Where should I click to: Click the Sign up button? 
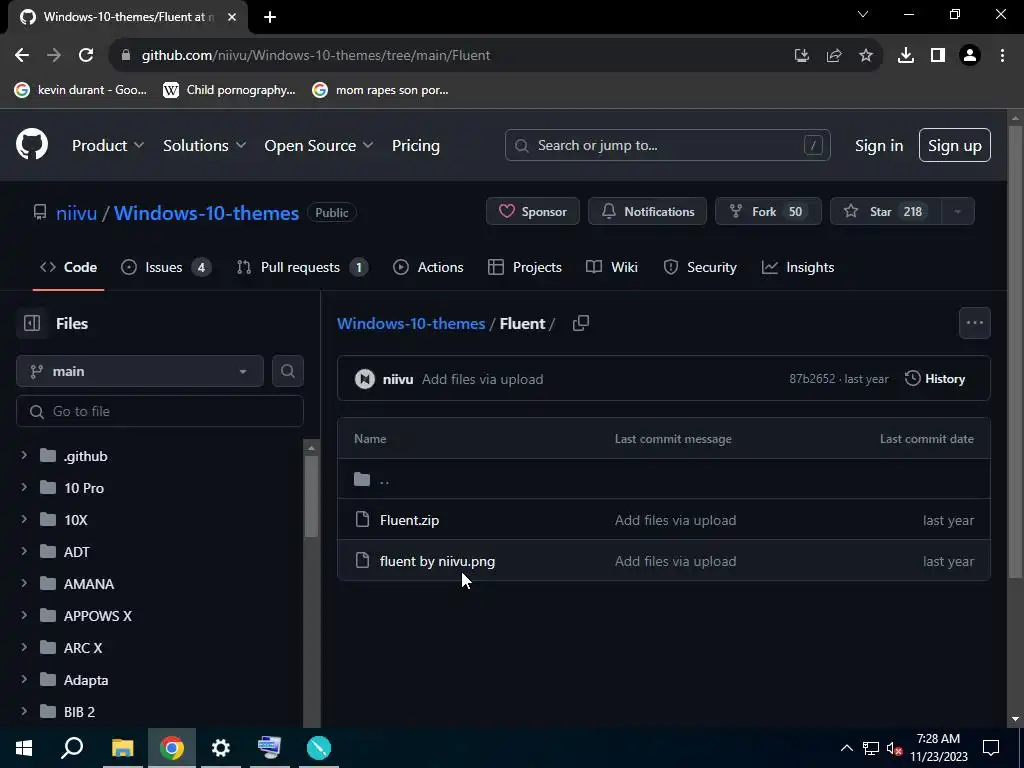[x=954, y=145]
